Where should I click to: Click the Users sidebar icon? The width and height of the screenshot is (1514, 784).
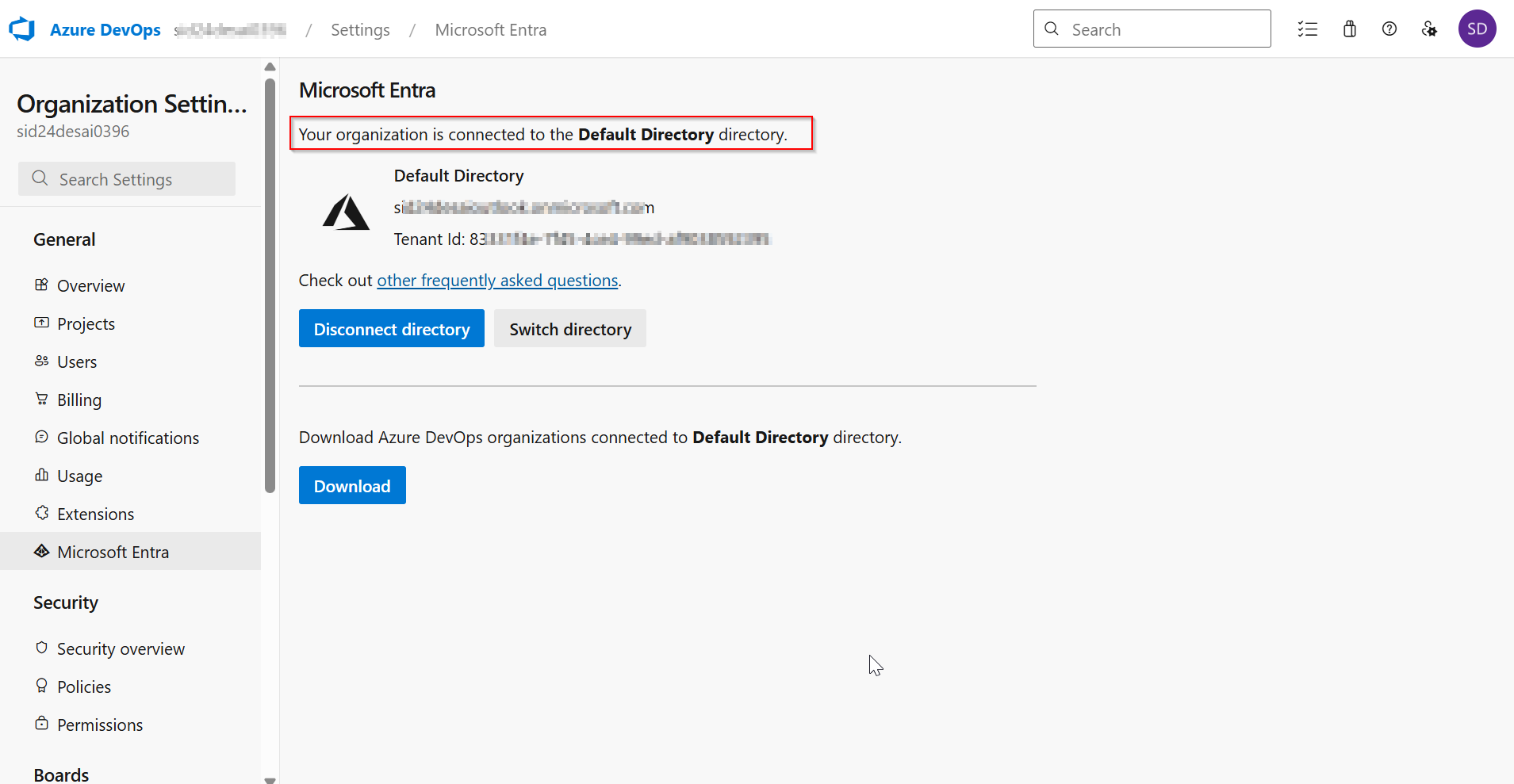(42, 361)
